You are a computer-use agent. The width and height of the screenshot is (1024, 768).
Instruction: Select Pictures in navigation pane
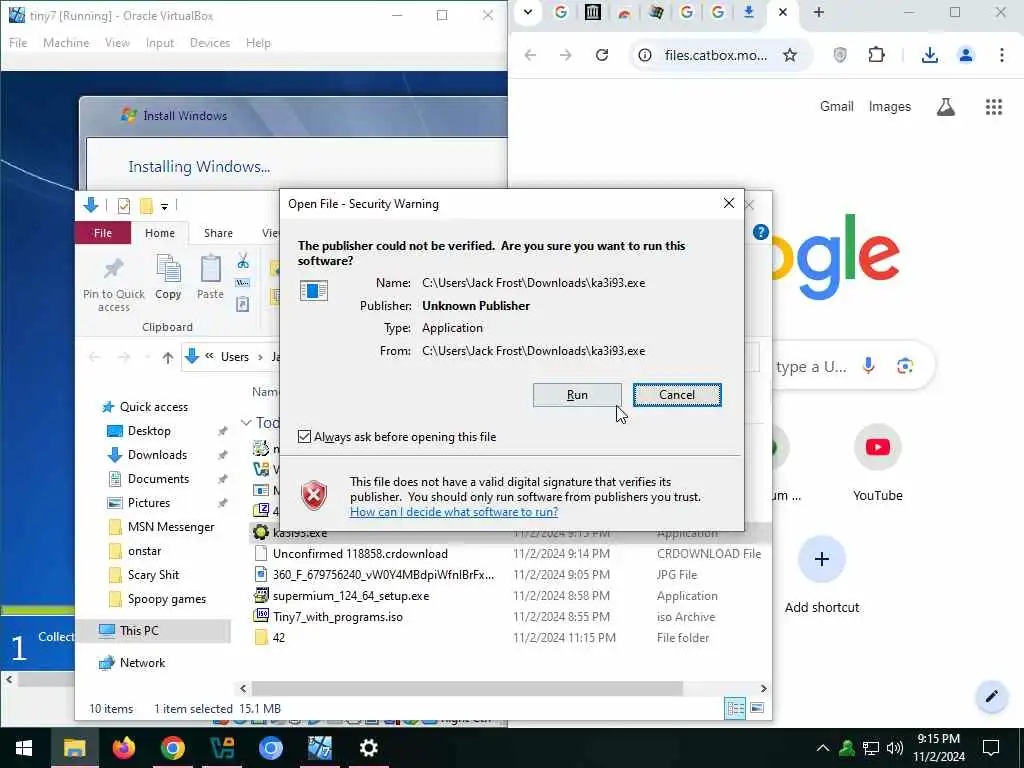(148, 503)
